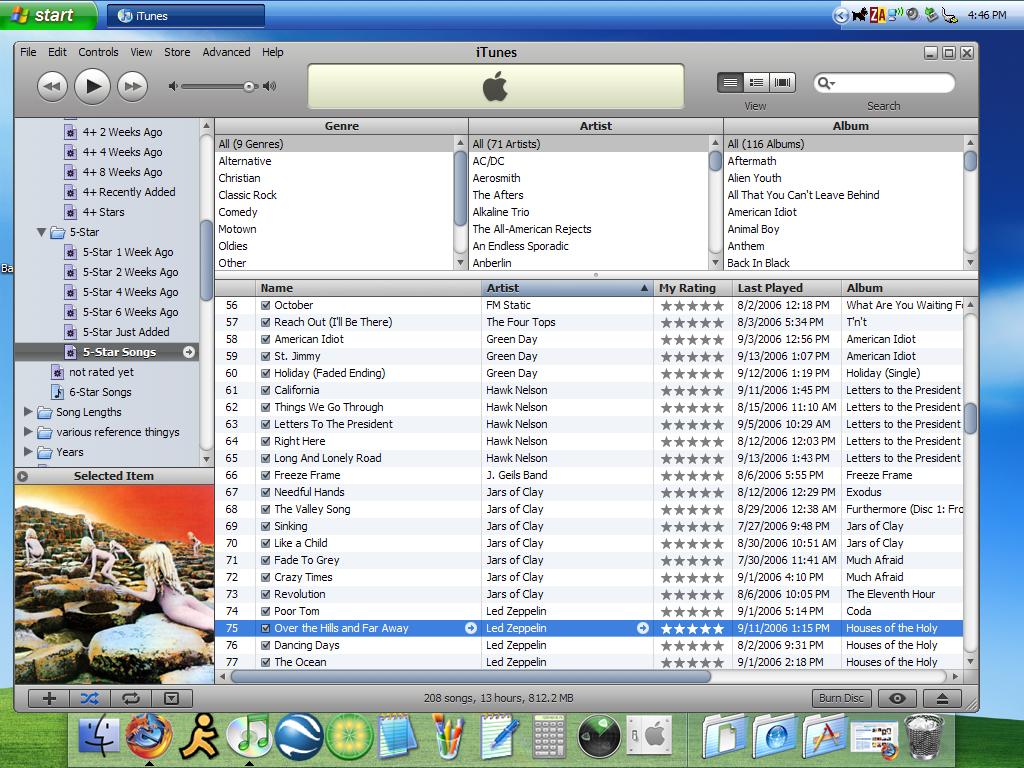Click the high volume speaker icon

click(x=270, y=86)
